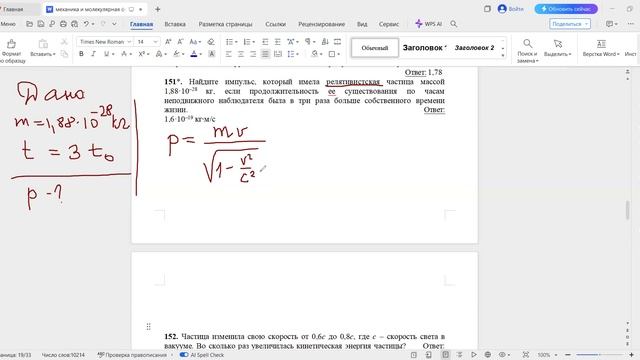Click the Print Preview icon
This screenshot has width=640, height=360.
point(74,24)
